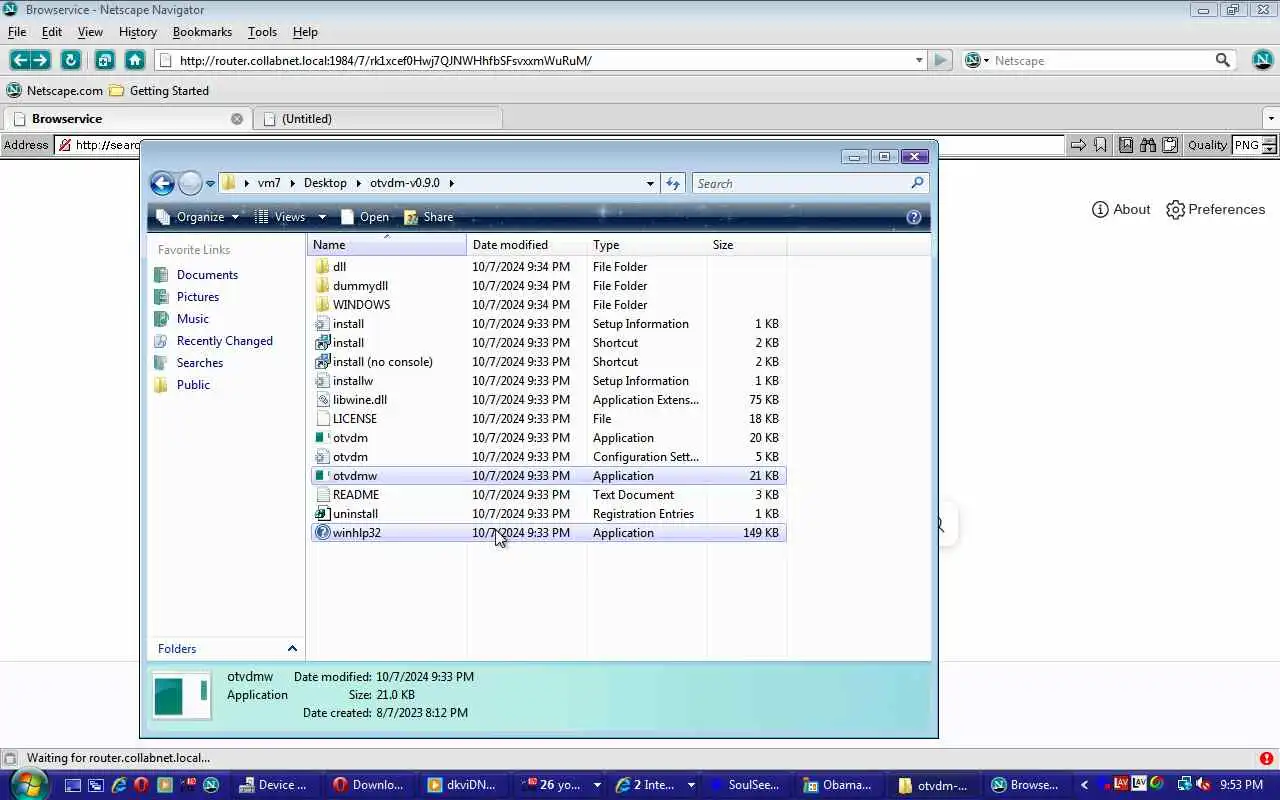Viewport: 1280px width, 800px height.
Task: Select the WINDOWS folder
Action: pyautogui.click(x=352, y=305)
